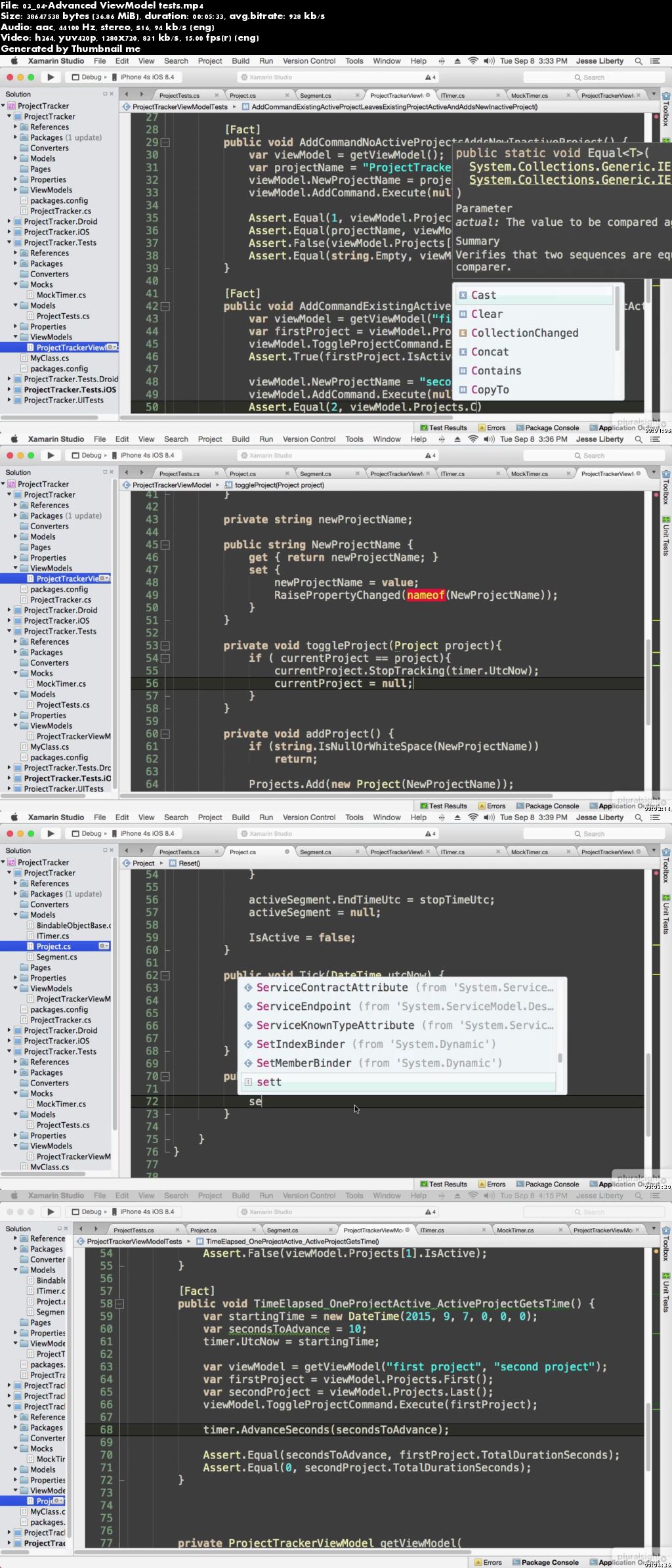Click the Run play button in the 3:36 PM frame

pos(51,455)
